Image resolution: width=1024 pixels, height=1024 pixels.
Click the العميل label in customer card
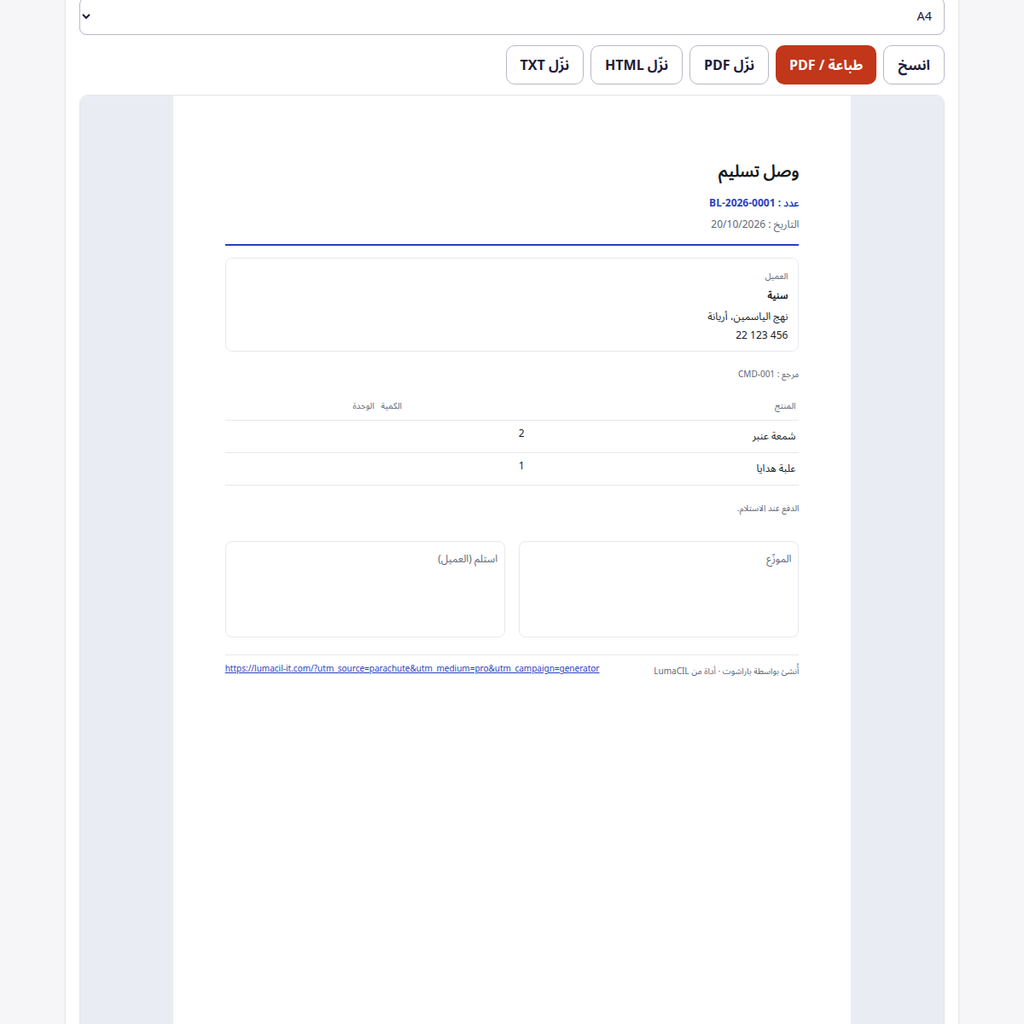click(x=776, y=276)
